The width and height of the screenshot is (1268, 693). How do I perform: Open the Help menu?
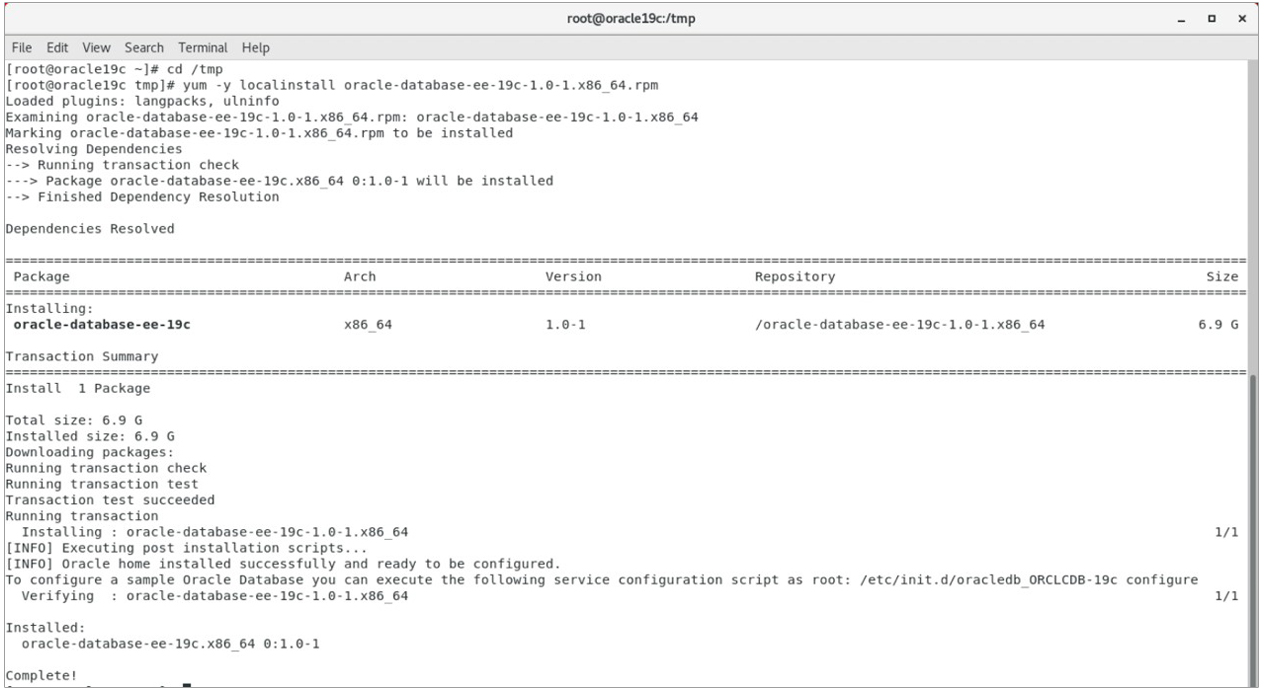[x=256, y=48]
